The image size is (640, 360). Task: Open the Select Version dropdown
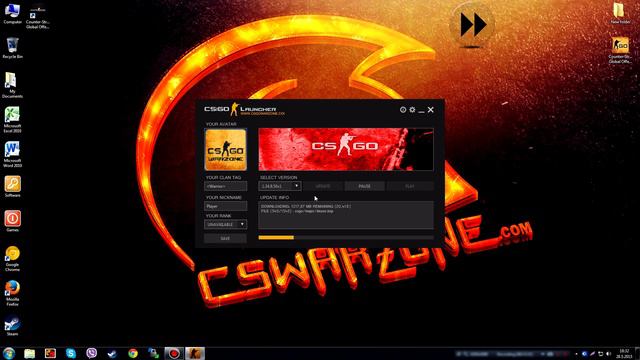click(280, 186)
